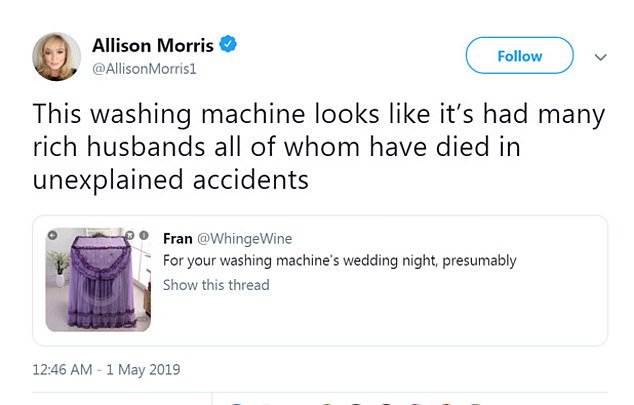Open the Allison Morris display name link

coord(153,45)
